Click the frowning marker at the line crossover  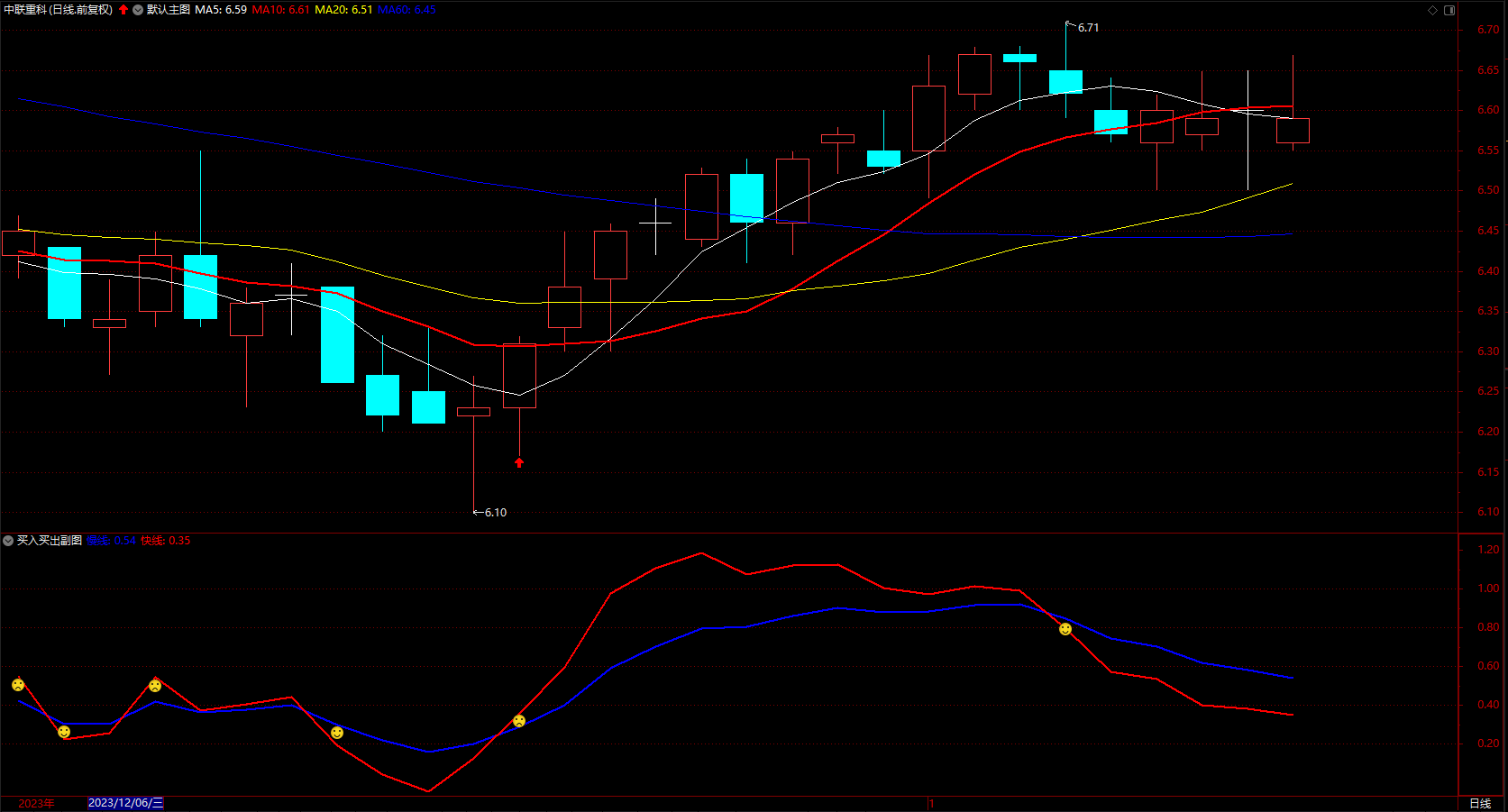click(519, 721)
